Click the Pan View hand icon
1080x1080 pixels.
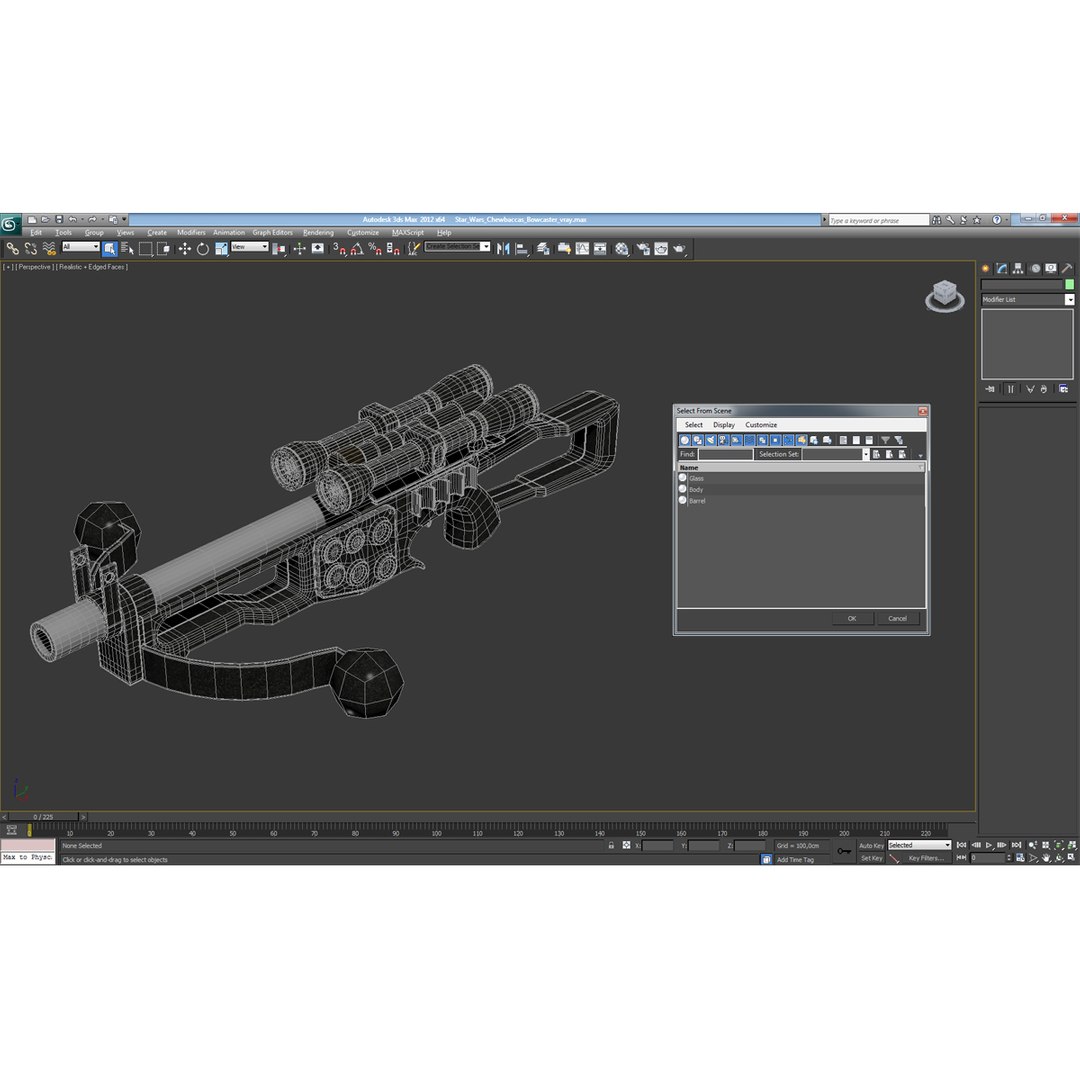(1046, 858)
